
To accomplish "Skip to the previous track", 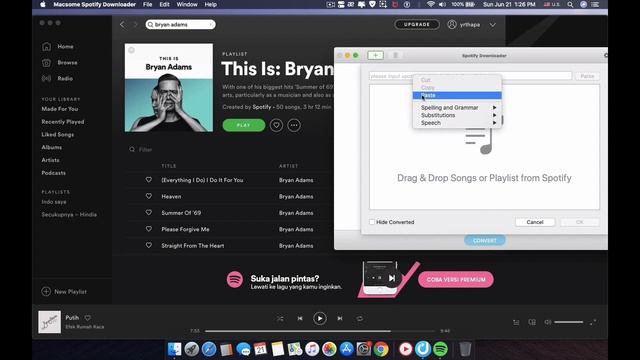I will pyautogui.click(x=300, y=318).
